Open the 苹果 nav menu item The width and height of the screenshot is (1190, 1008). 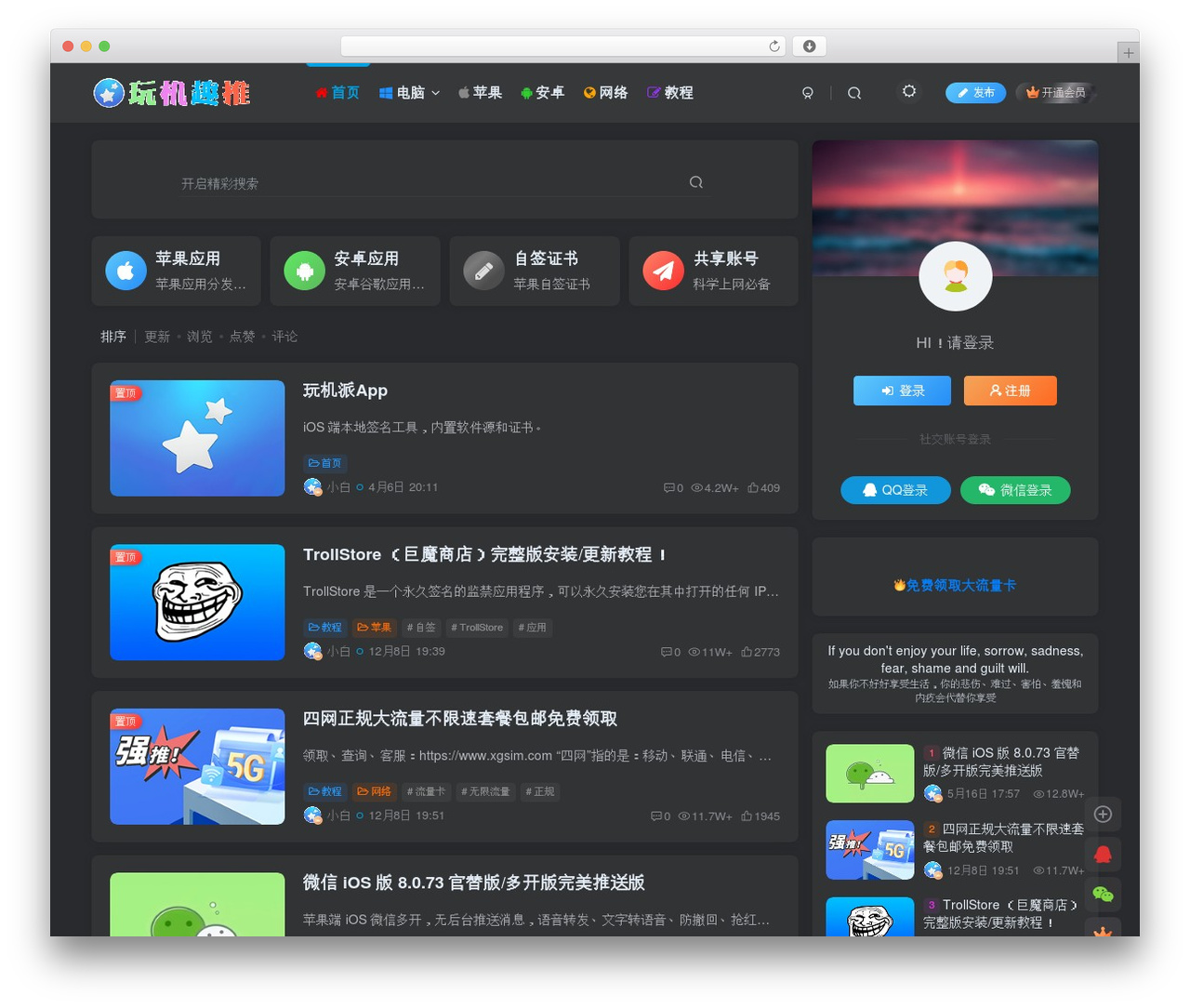pos(480,92)
